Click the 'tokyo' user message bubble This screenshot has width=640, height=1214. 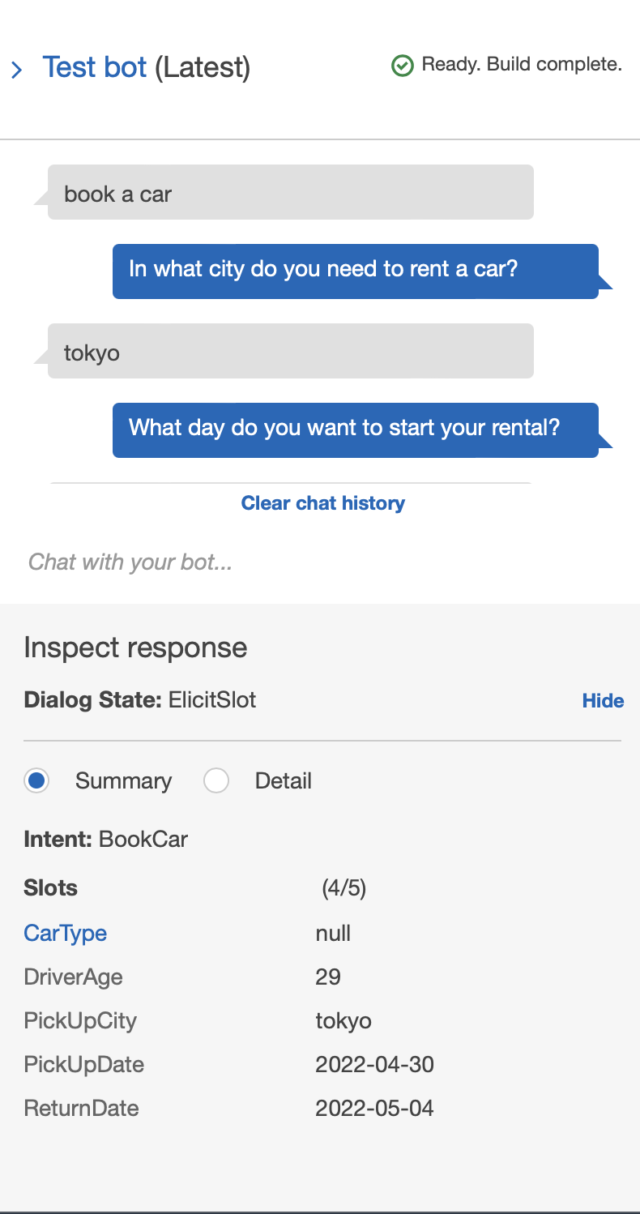click(291, 351)
